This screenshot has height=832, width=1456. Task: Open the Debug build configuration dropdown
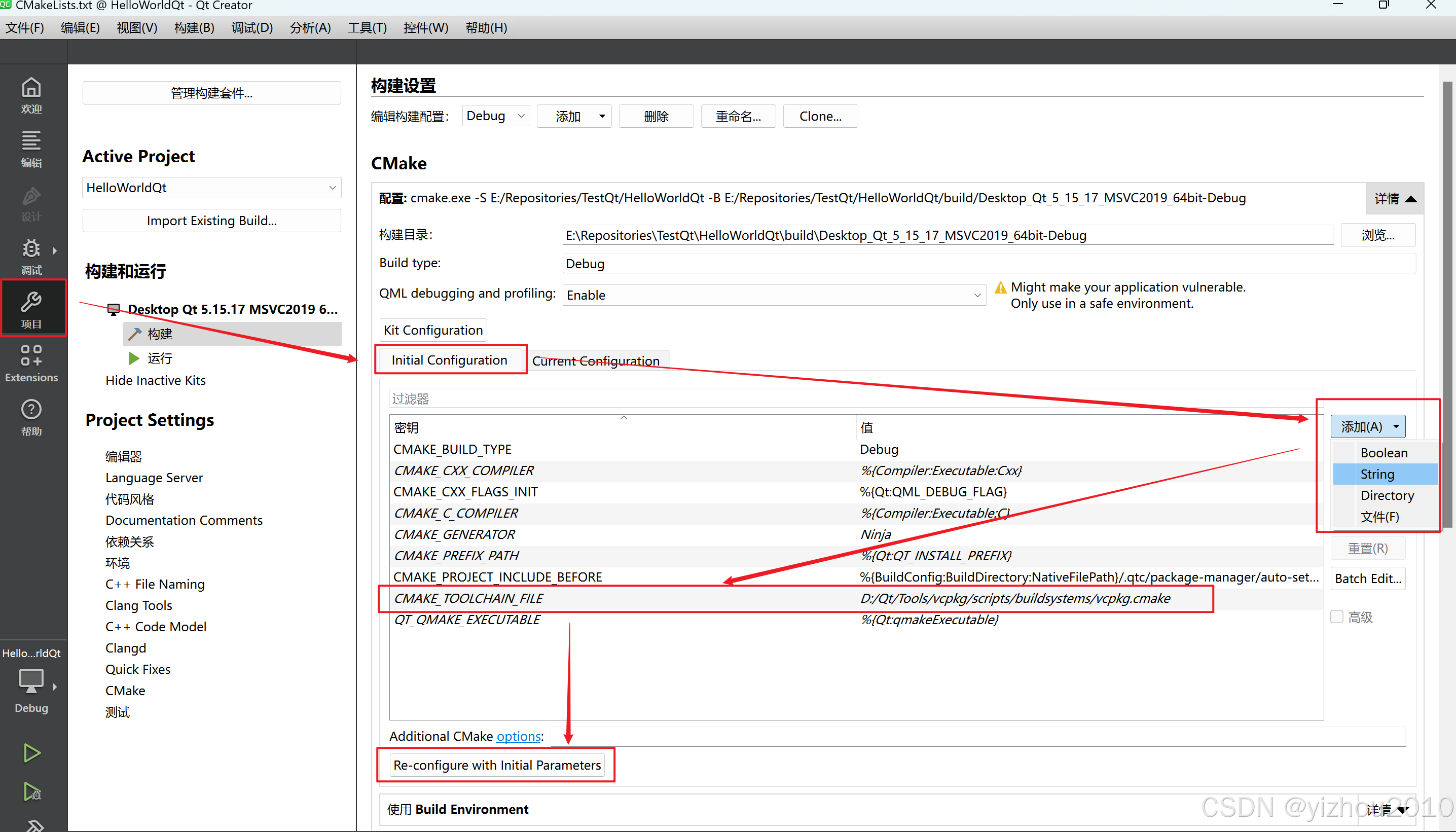495,117
